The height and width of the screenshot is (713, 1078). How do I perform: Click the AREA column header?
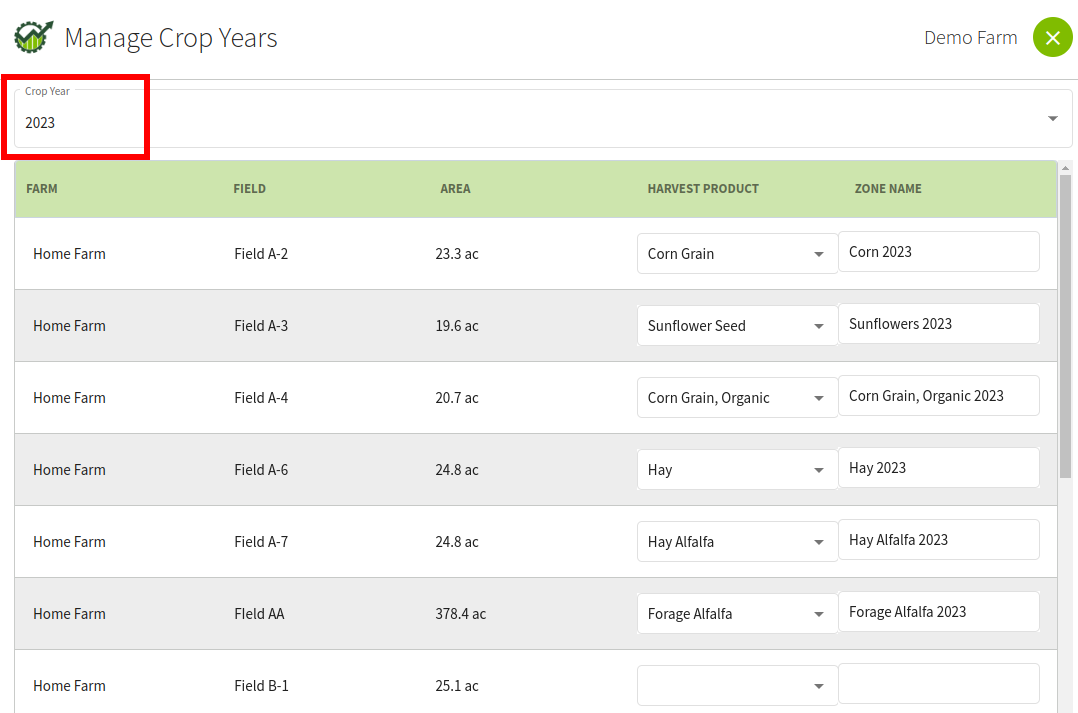[x=455, y=188]
